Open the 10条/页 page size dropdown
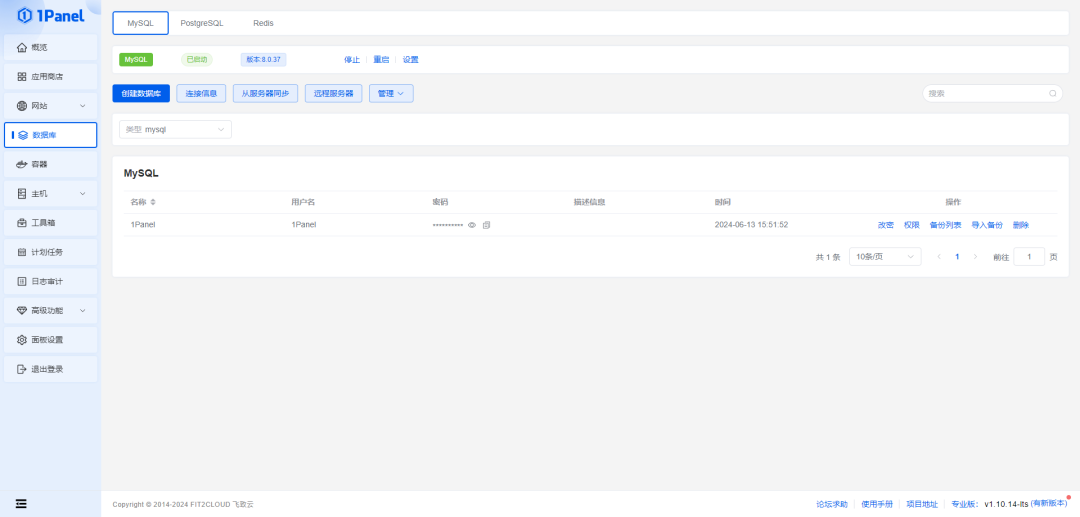The height and width of the screenshot is (517, 1080). click(x=884, y=257)
